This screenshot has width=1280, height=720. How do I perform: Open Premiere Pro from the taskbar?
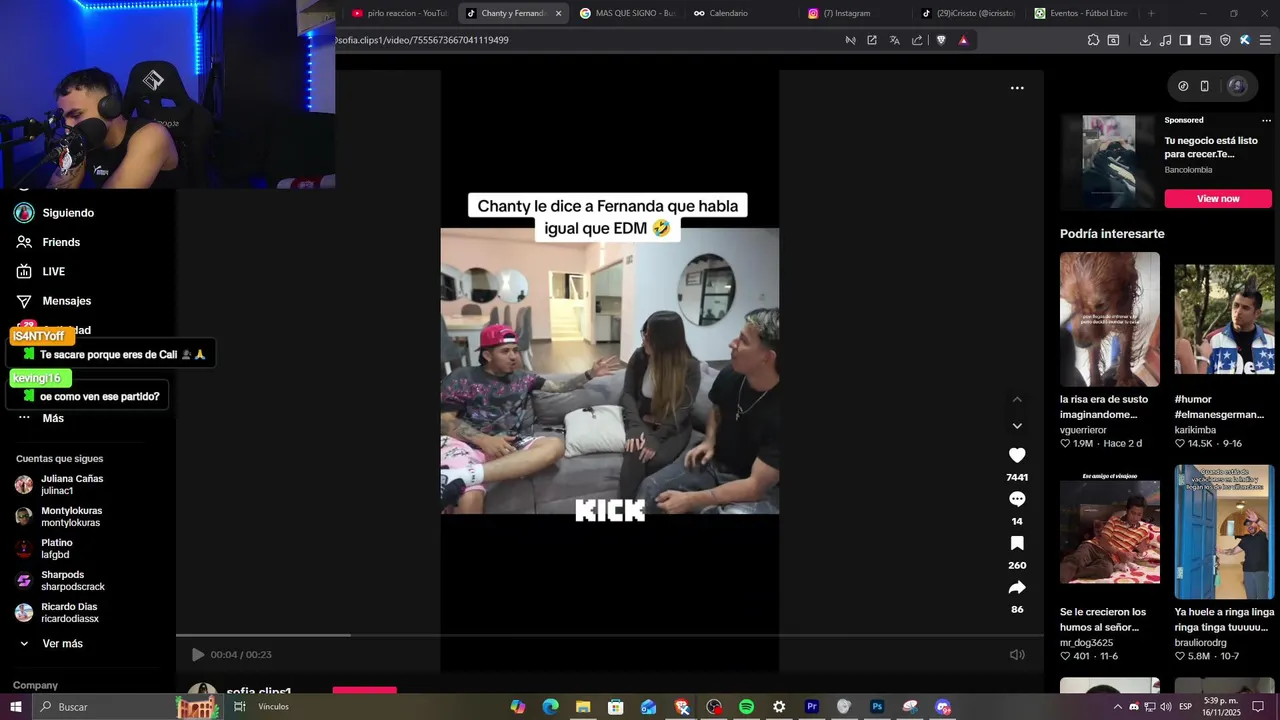(x=812, y=707)
